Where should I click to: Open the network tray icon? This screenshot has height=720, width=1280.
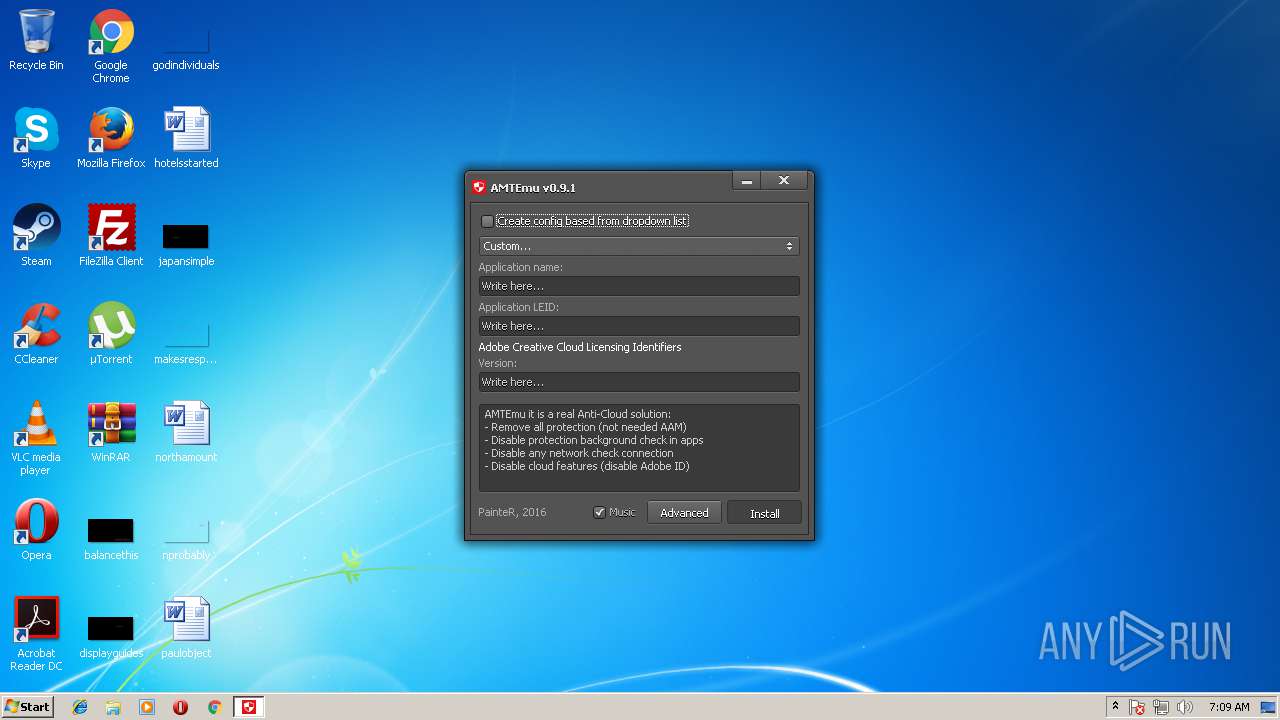click(1161, 707)
